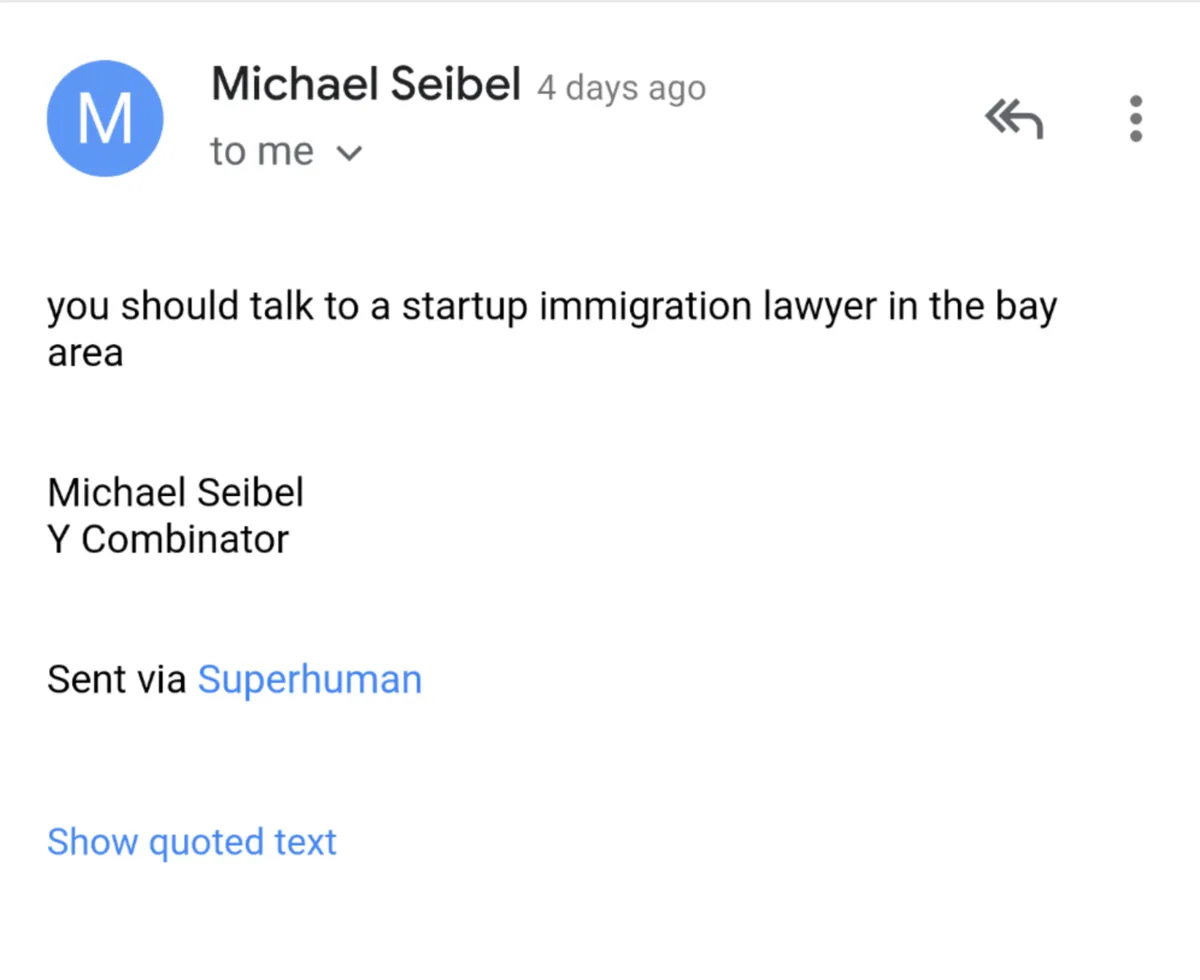Show quoted text in the email
1200x980 pixels.
click(x=192, y=842)
